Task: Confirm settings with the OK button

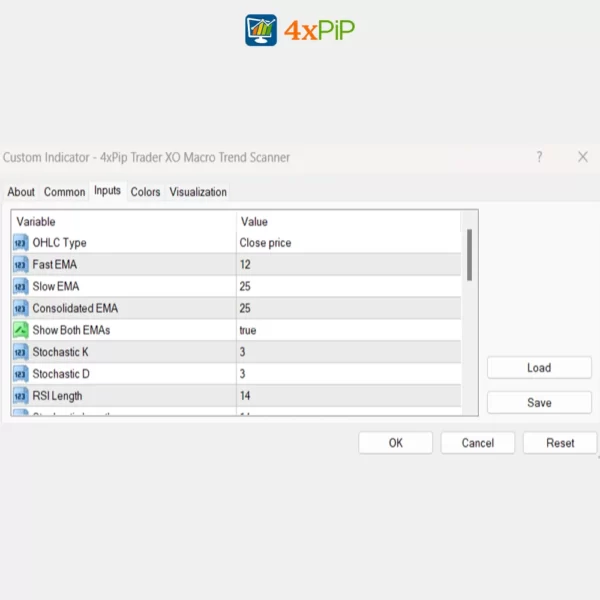Action: point(396,443)
